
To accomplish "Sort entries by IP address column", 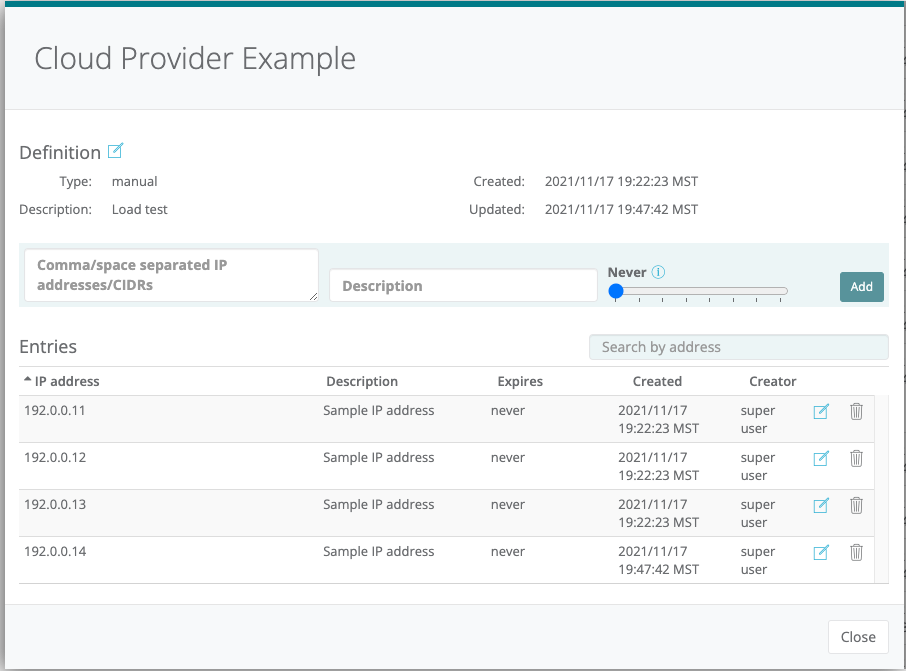I will tap(66, 381).
